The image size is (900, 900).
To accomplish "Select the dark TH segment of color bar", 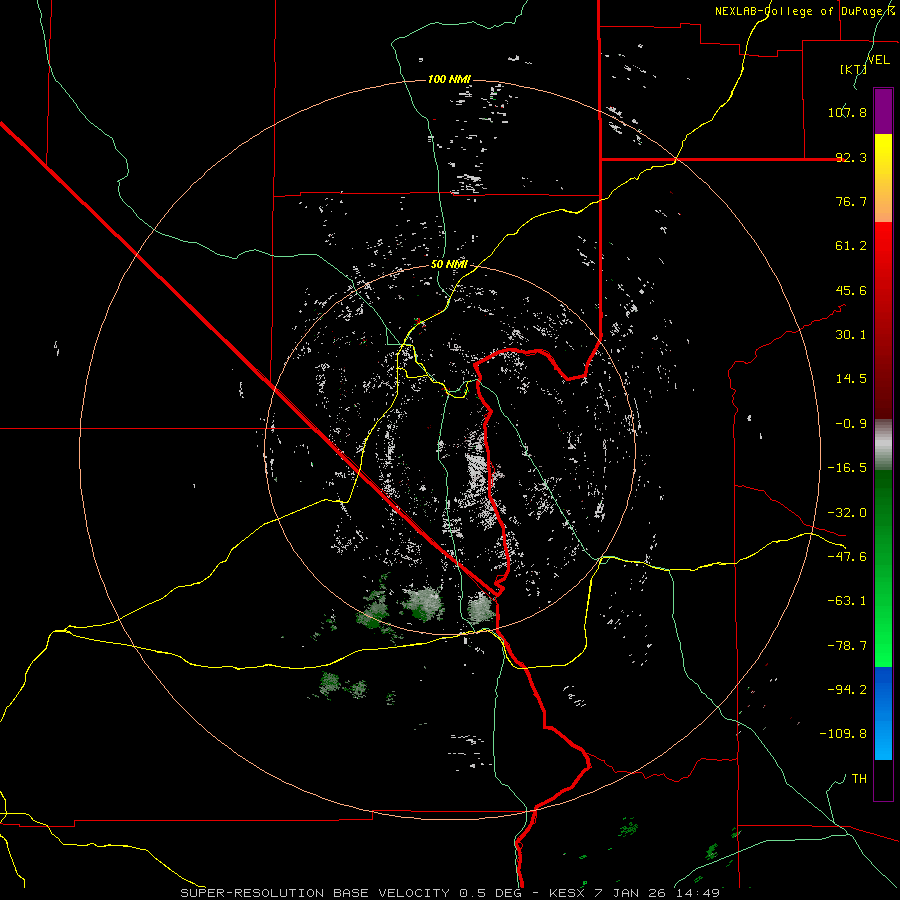I will [883, 779].
